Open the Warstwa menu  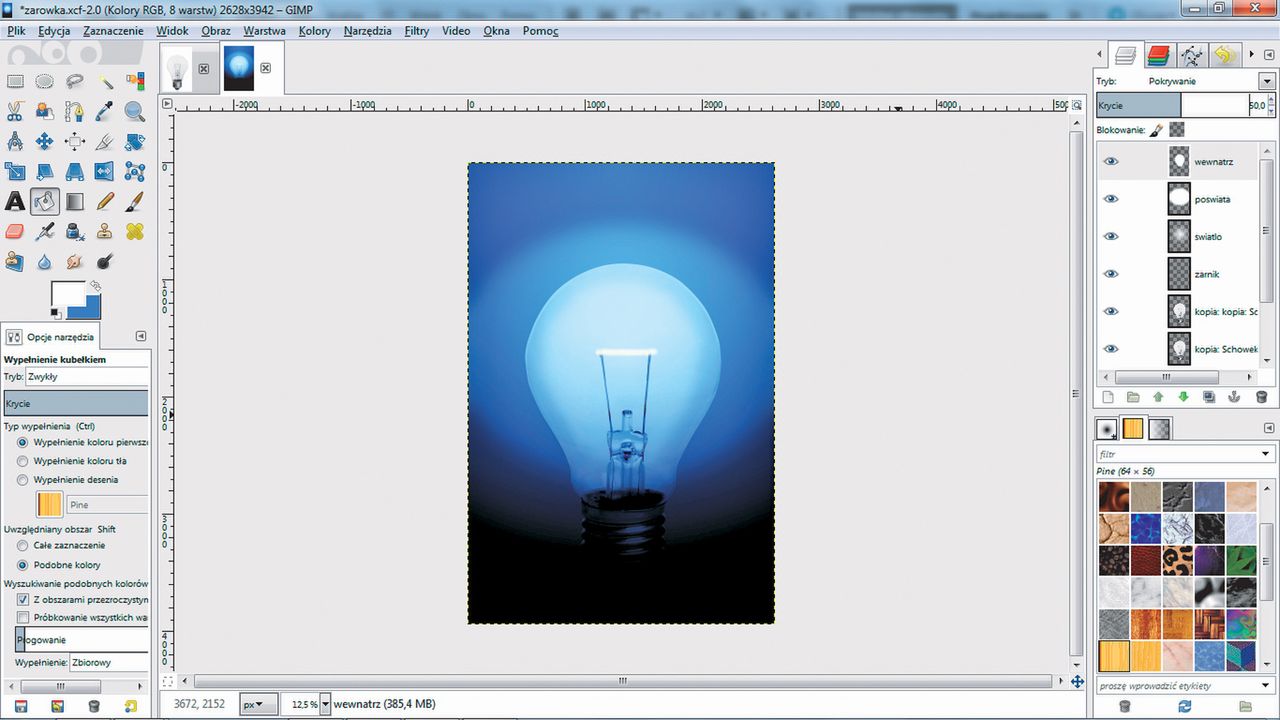(264, 31)
